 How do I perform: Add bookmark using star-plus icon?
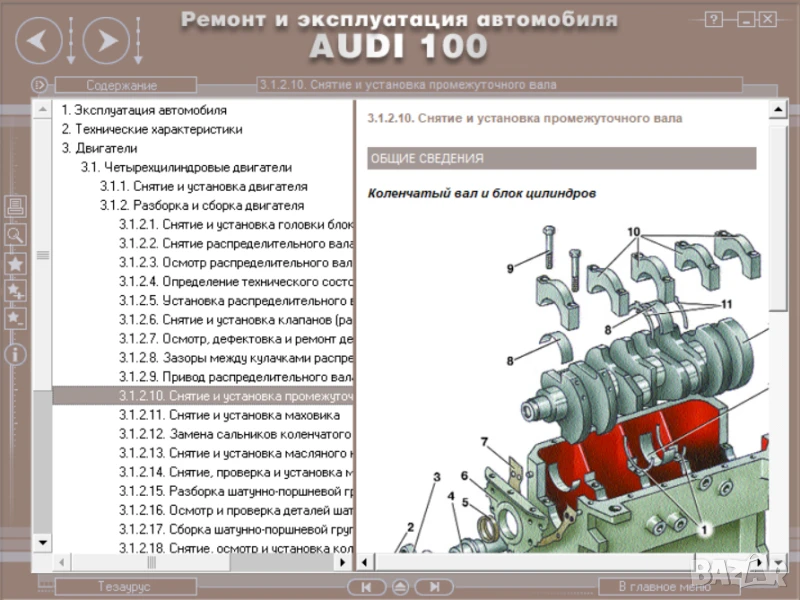coord(16,291)
